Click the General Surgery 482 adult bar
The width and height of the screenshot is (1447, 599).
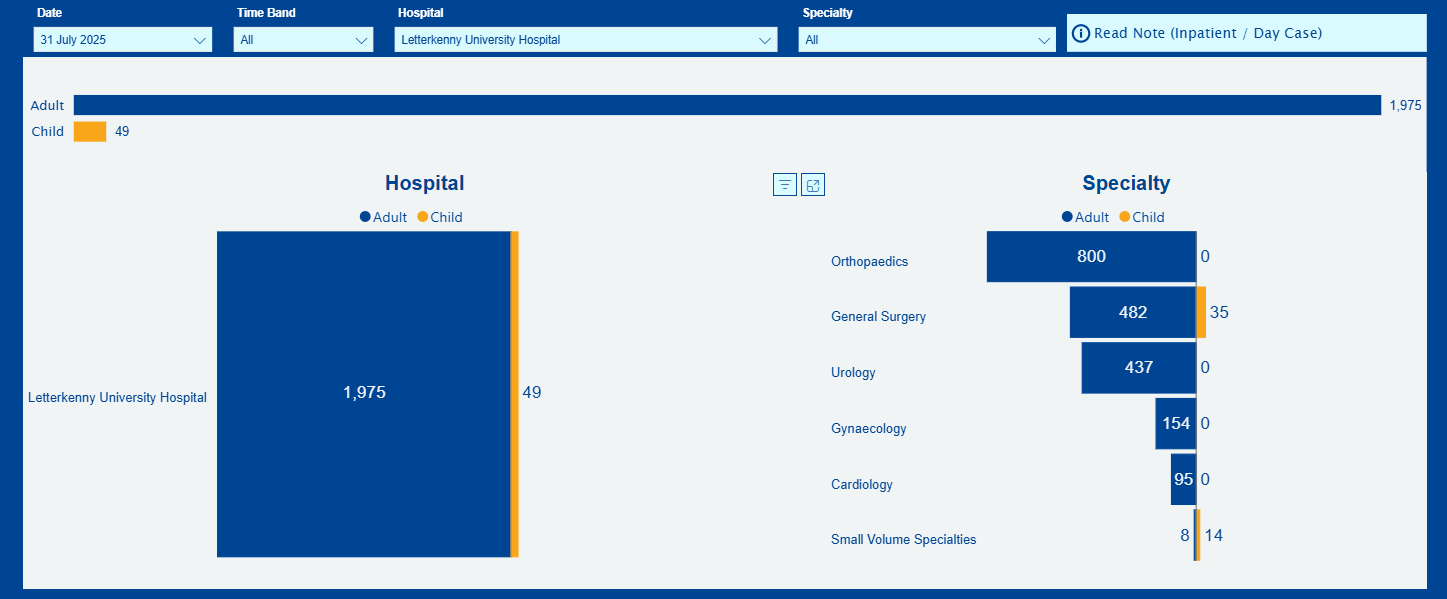(x=1132, y=312)
